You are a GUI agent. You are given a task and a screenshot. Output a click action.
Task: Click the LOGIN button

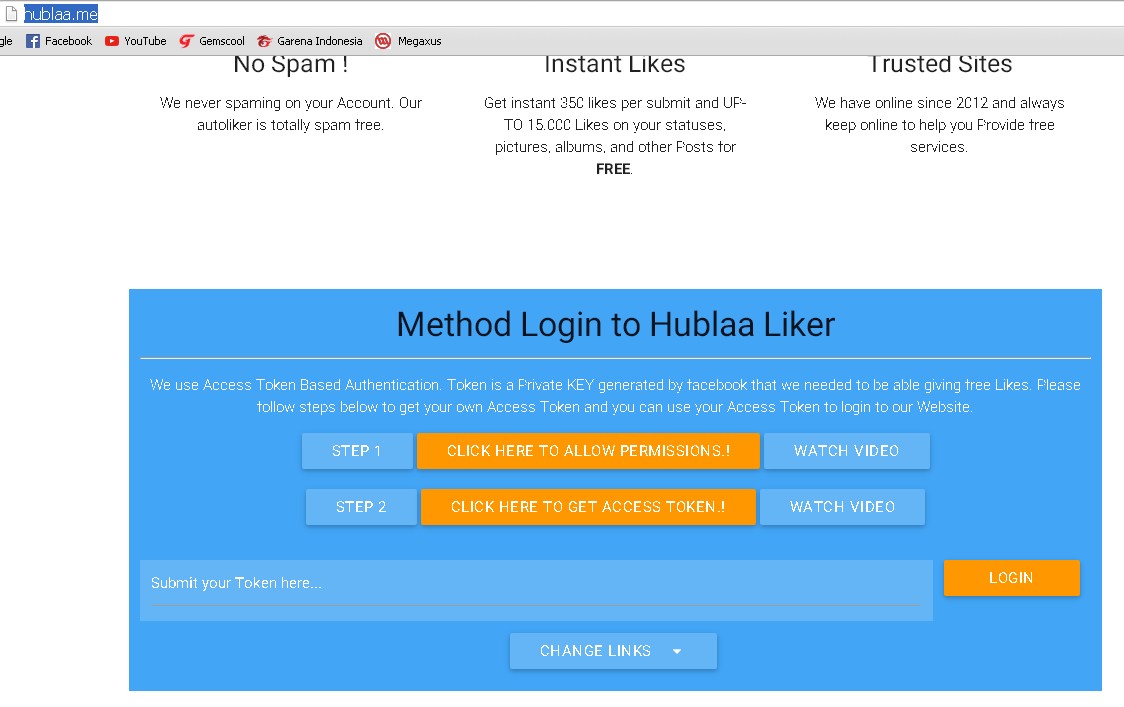coord(1011,577)
